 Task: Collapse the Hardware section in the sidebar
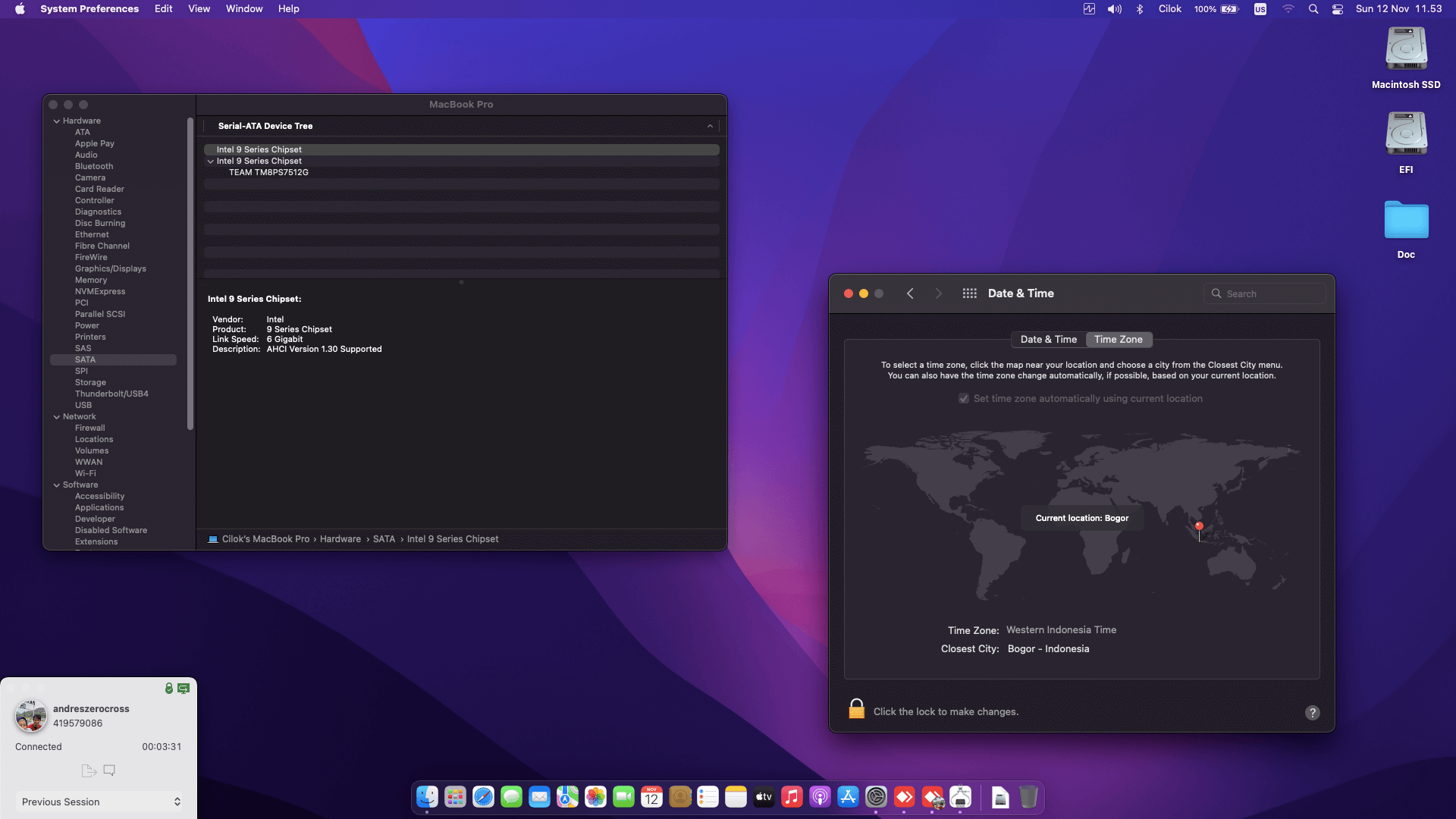tap(57, 121)
